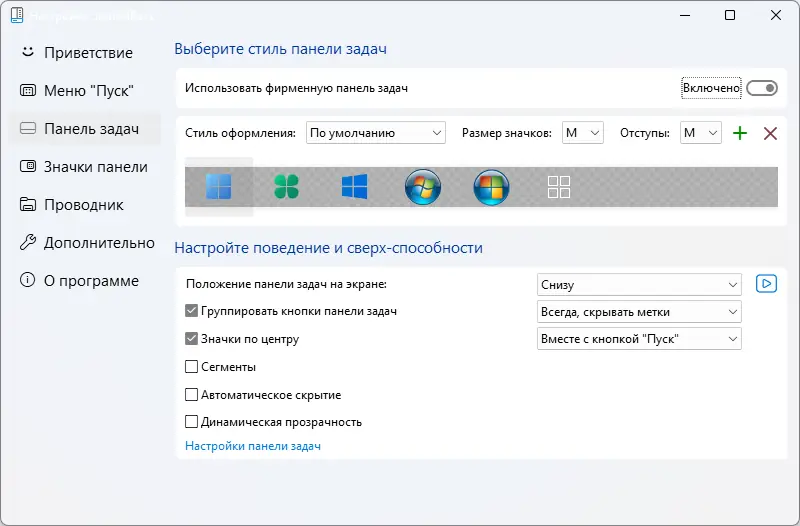Remove style with the red X icon

770,133
